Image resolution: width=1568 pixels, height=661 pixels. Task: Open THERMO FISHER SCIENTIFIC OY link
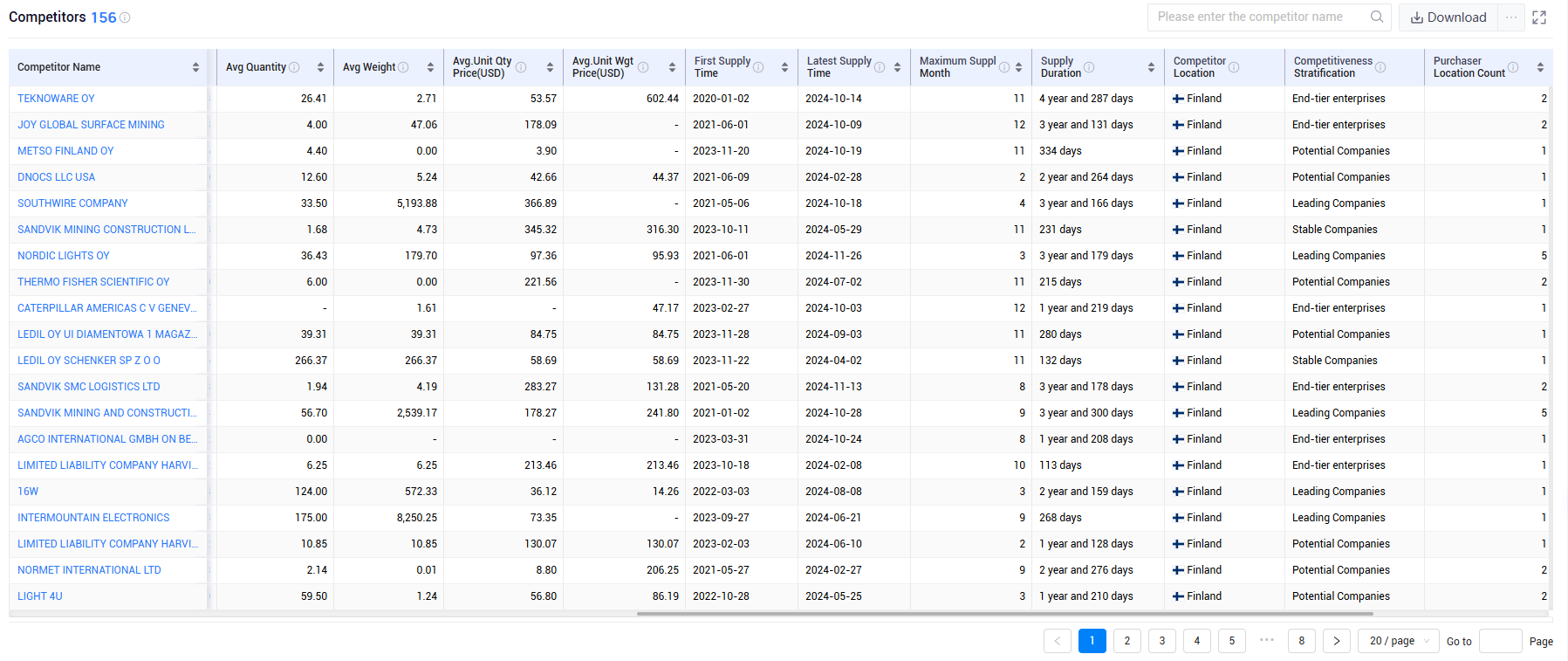coord(93,282)
